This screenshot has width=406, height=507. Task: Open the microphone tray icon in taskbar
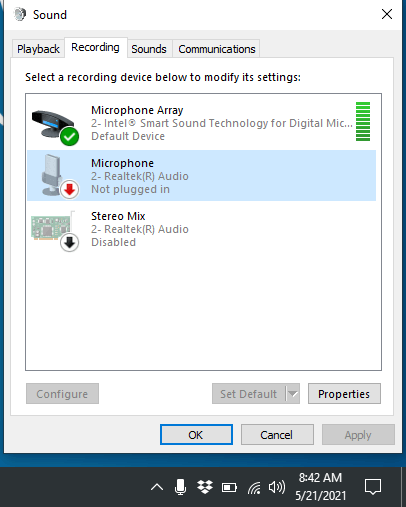coord(180,487)
